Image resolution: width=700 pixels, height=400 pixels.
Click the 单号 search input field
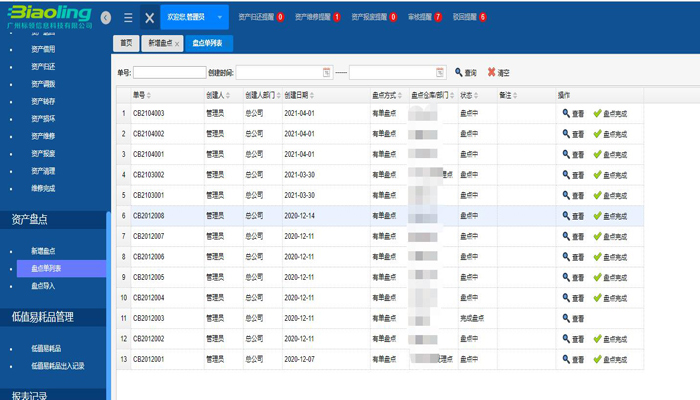(x=169, y=72)
